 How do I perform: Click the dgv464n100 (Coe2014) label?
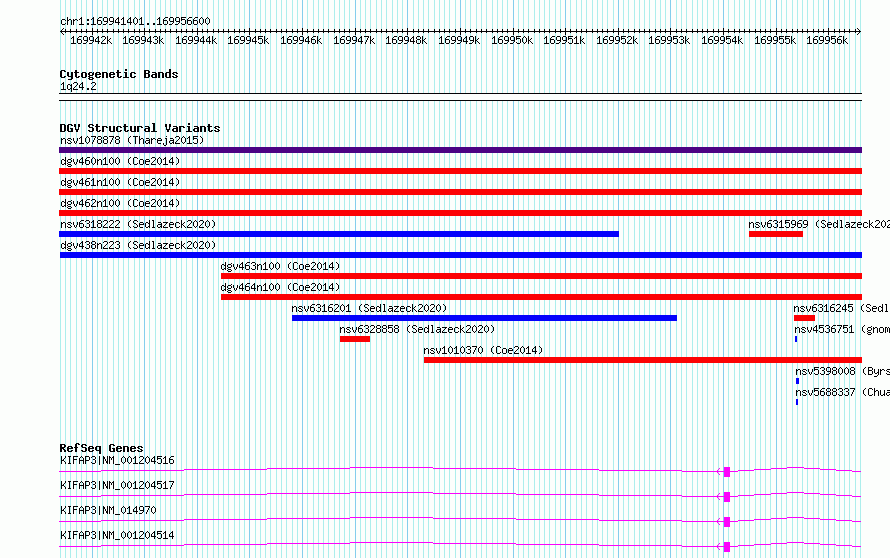[280, 287]
